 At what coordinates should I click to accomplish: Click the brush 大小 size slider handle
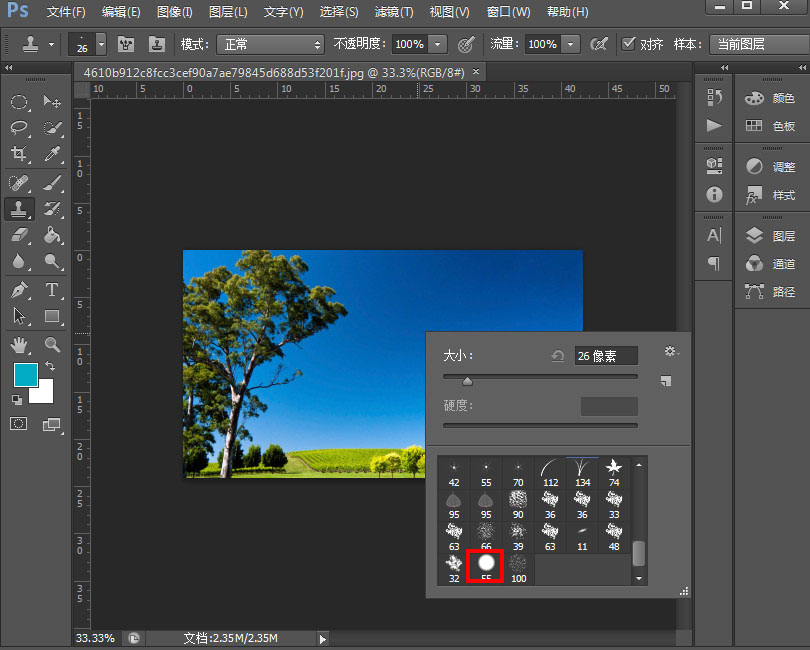(x=468, y=381)
